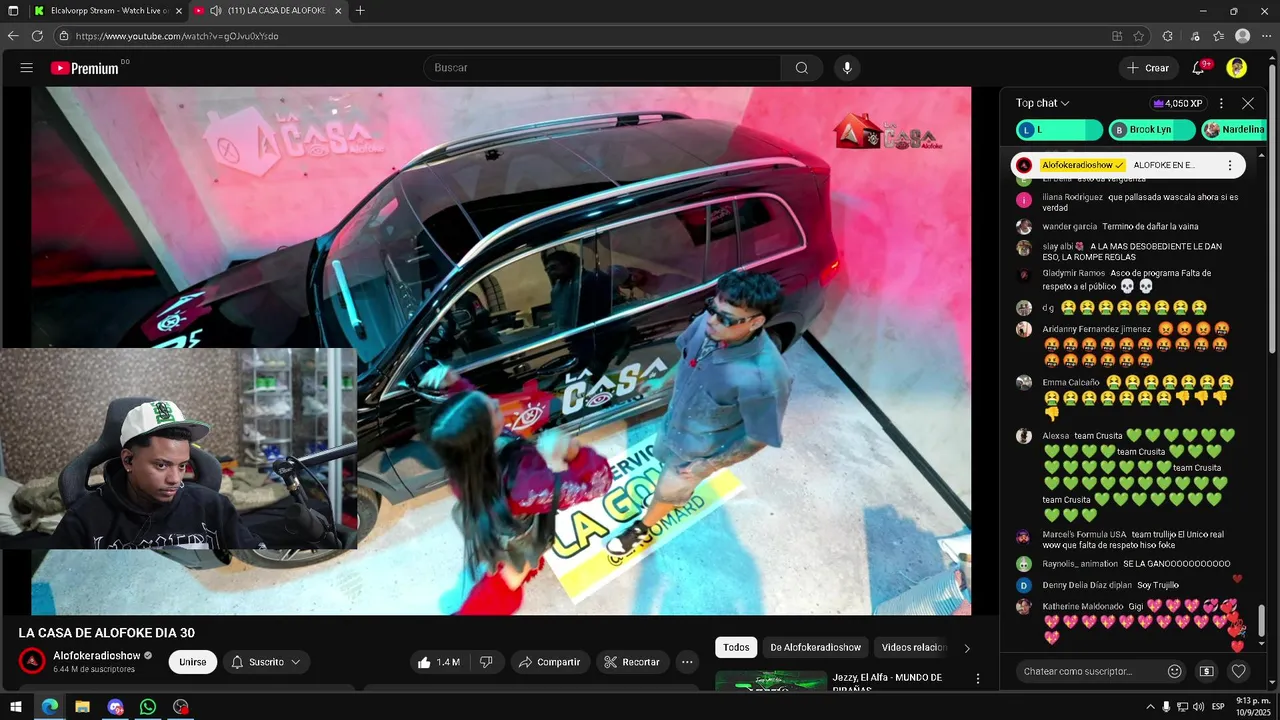The image size is (1280, 720).
Task: Start voice search with microphone icon
Action: 847,68
